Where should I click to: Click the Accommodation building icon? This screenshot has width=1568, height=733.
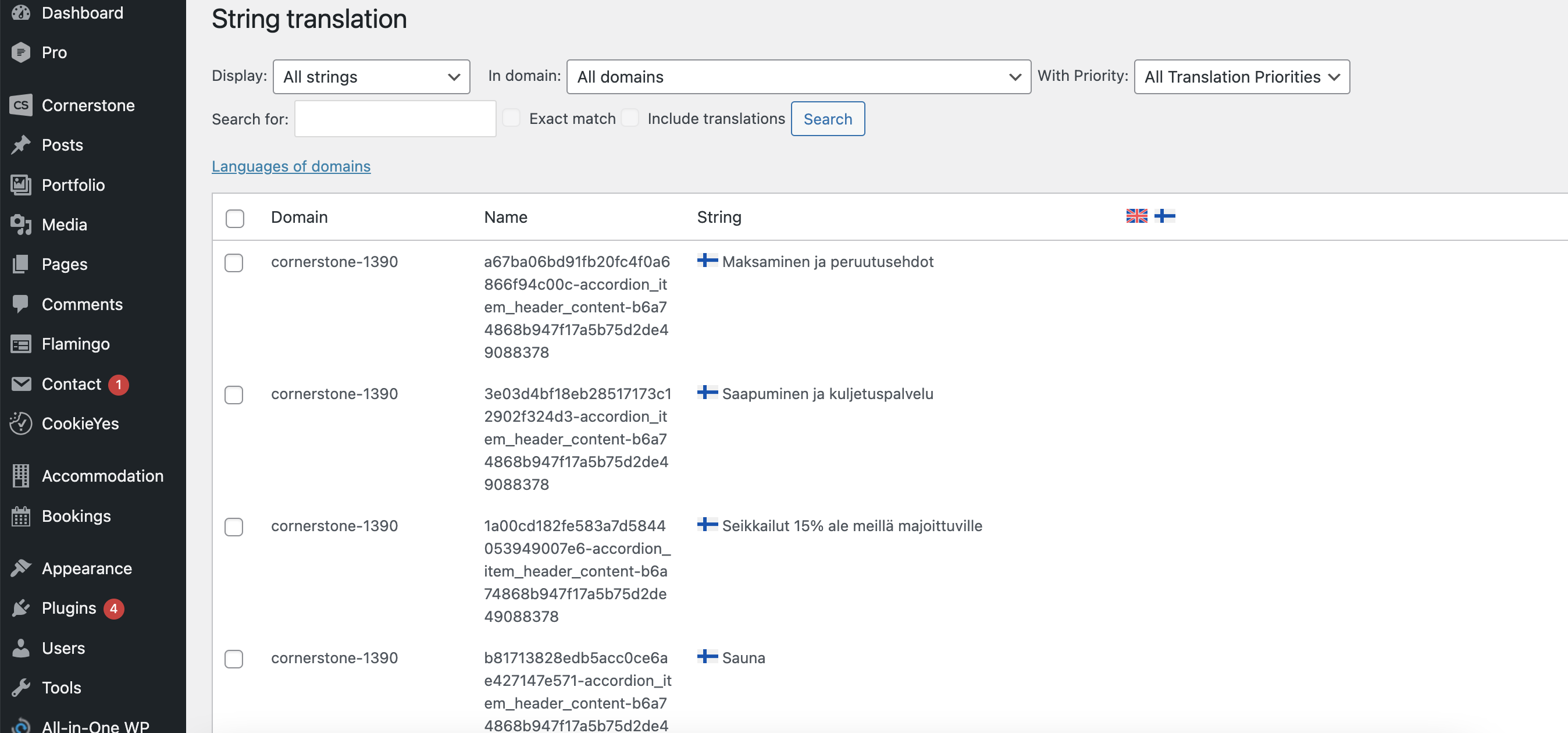(x=21, y=476)
